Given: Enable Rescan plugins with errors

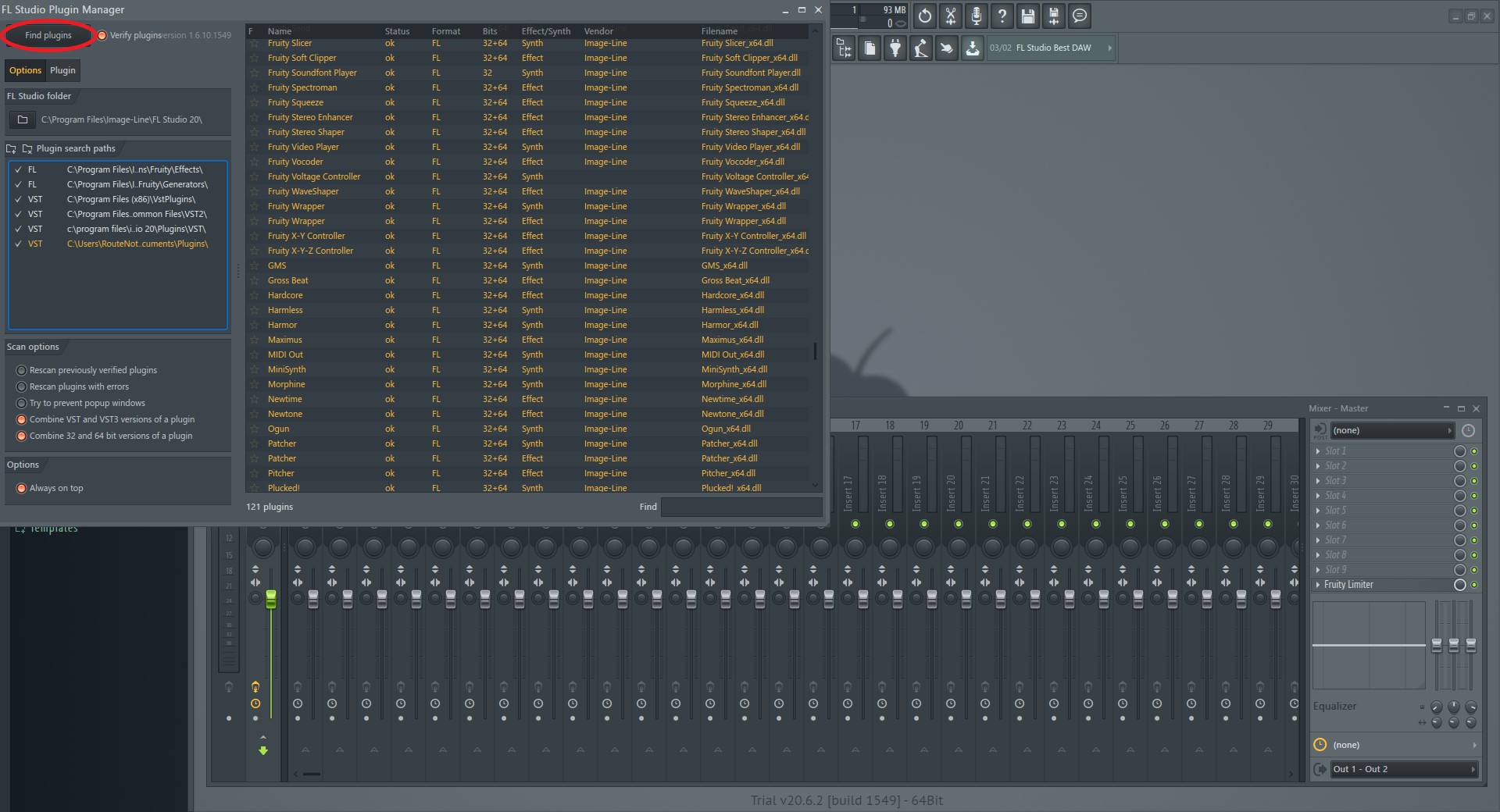Looking at the screenshot, I should [20, 386].
